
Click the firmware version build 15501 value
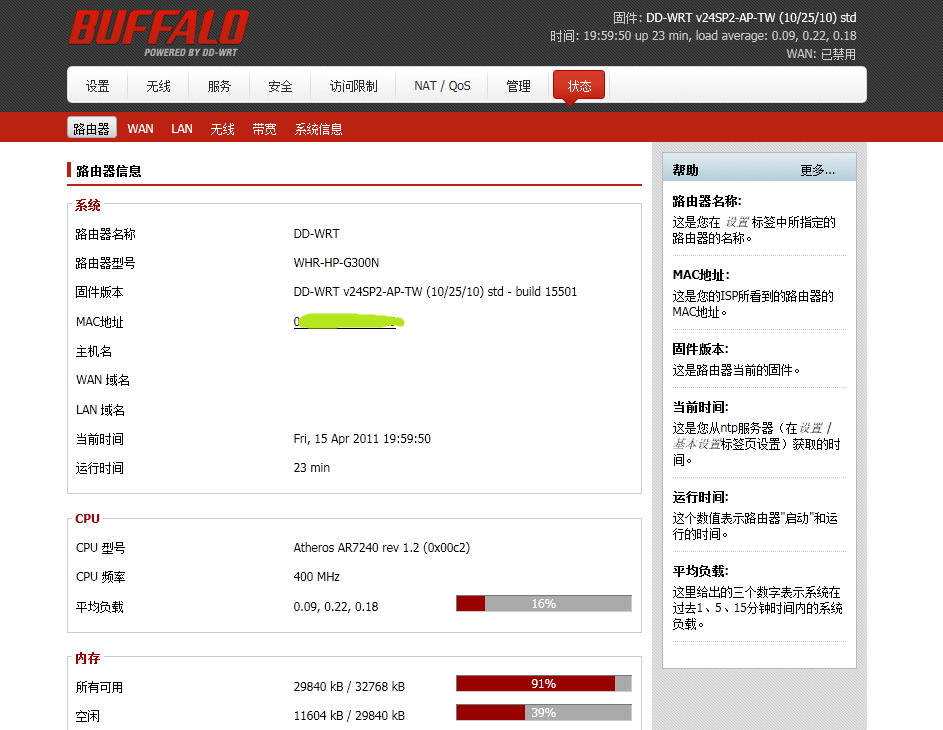435,292
